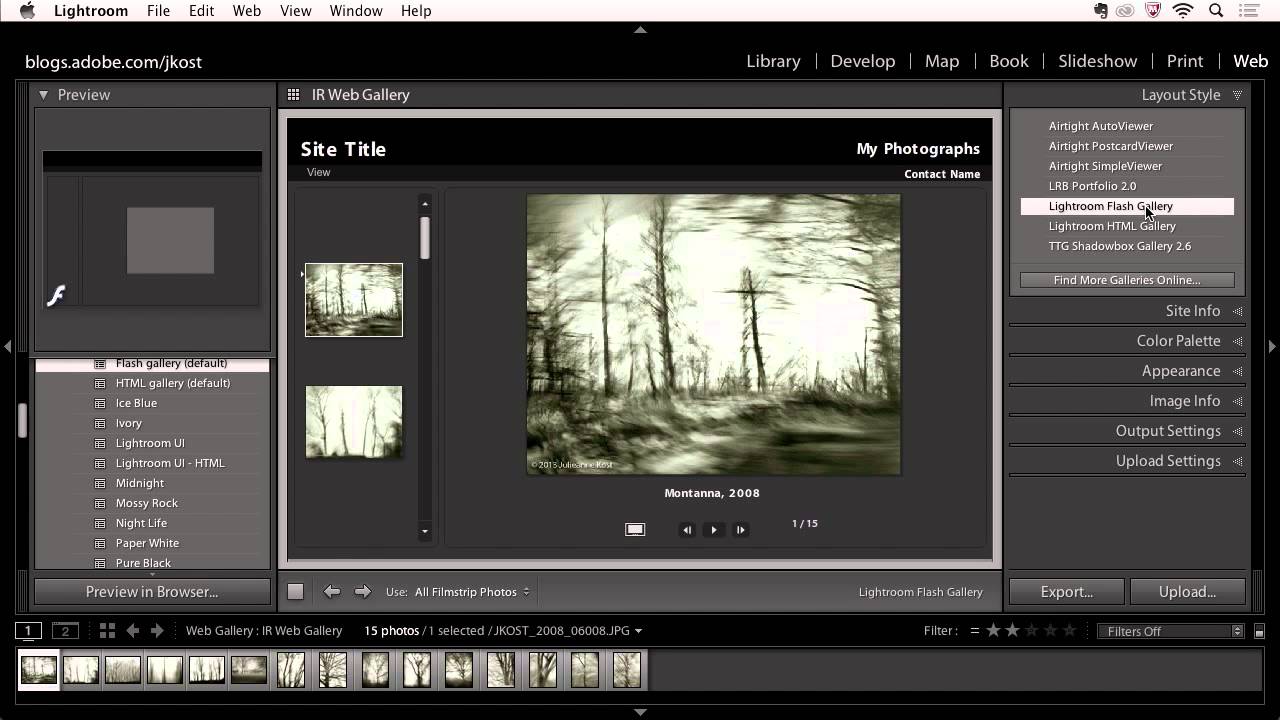Open the Window menu

(356, 11)
